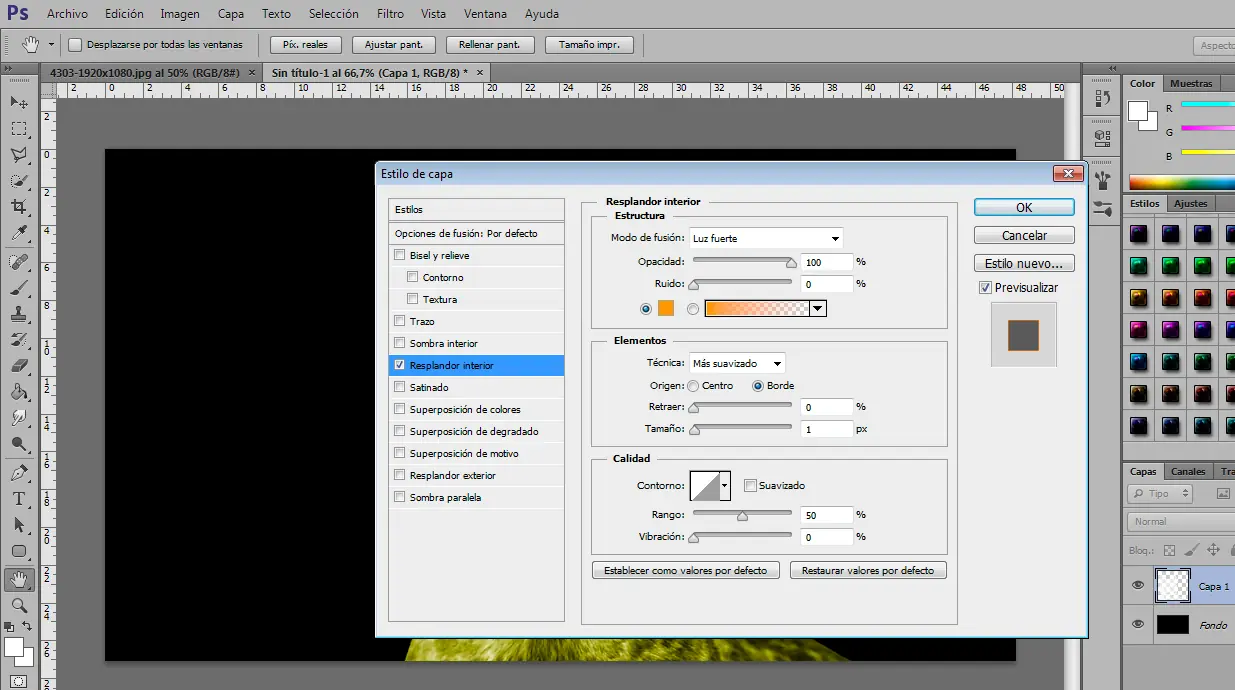Select the Quick Selection tool
The width and height of the screenshot is (1235, 690).
19,181
